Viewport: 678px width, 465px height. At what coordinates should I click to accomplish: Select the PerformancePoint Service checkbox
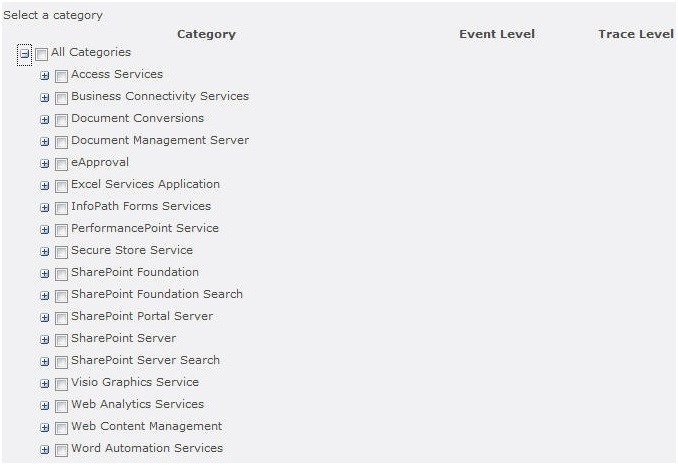click(61, 230)
